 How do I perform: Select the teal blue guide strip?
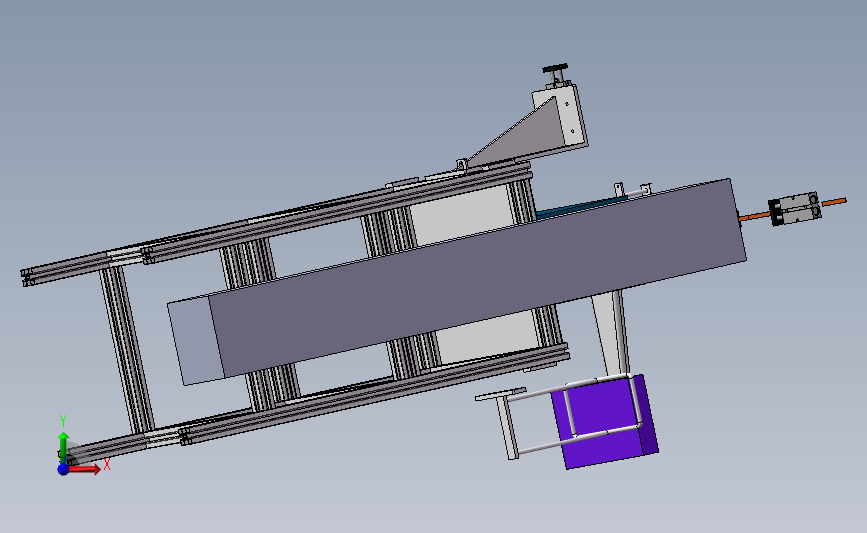pos(581,205)
